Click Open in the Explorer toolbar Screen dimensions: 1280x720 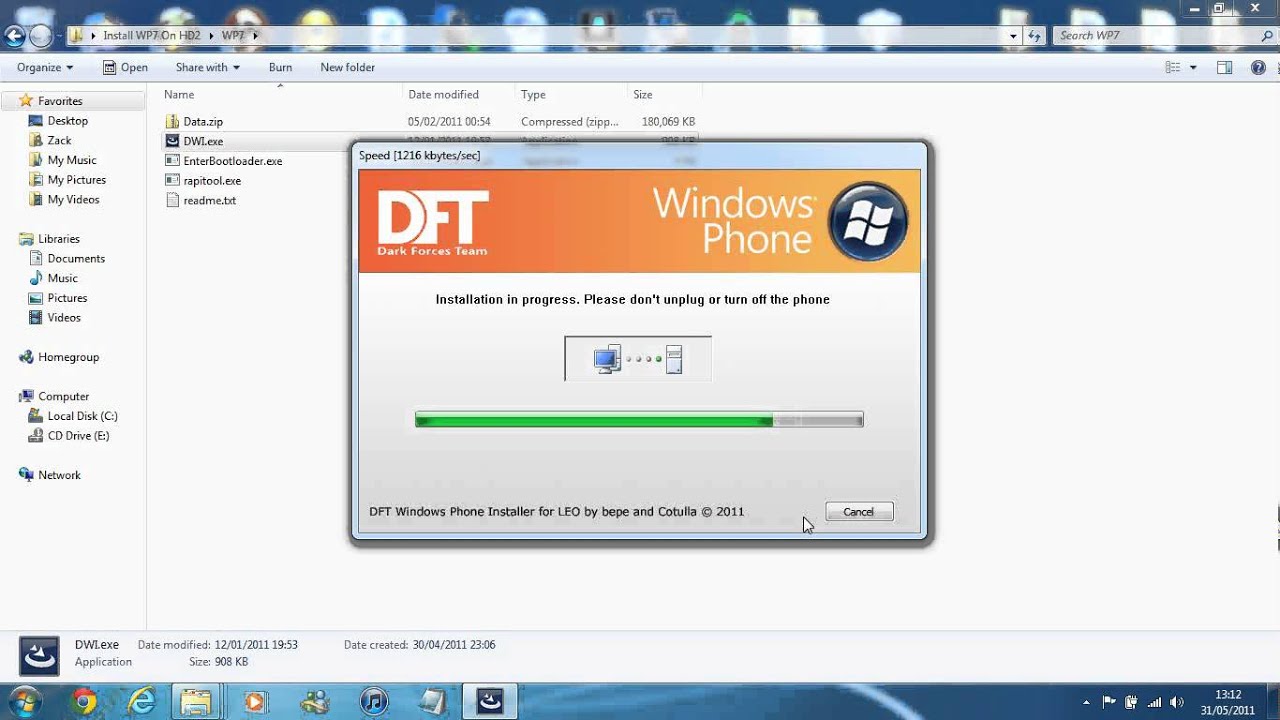125,67
